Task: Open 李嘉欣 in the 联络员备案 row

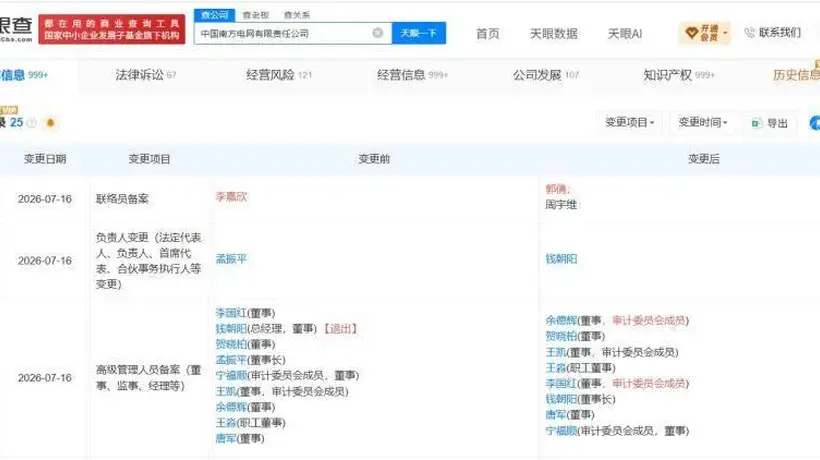Action: pyautogui.click(x=231, y=197)
